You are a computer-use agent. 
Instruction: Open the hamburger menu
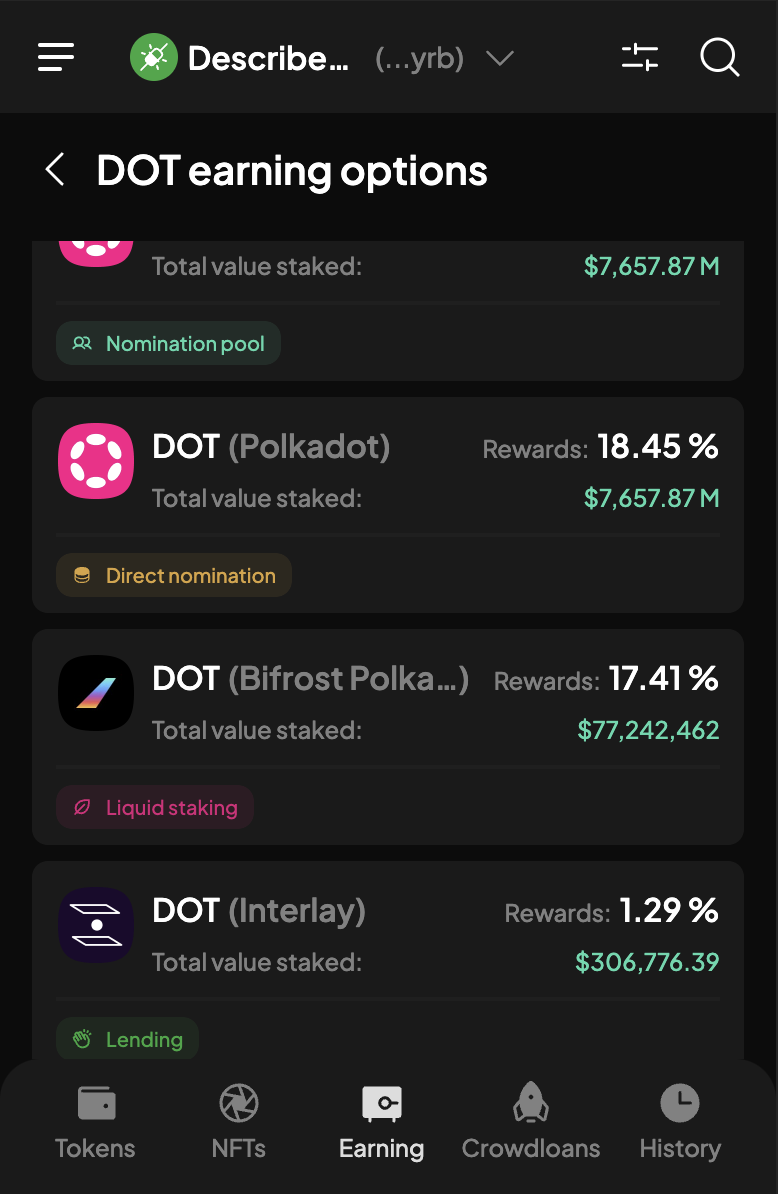click(x=56, y=57)
